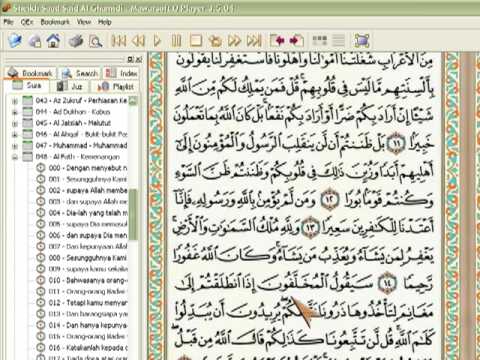Click the magnifier preview icon
This screenshot has height=360, width=480.
pos(96,41)
